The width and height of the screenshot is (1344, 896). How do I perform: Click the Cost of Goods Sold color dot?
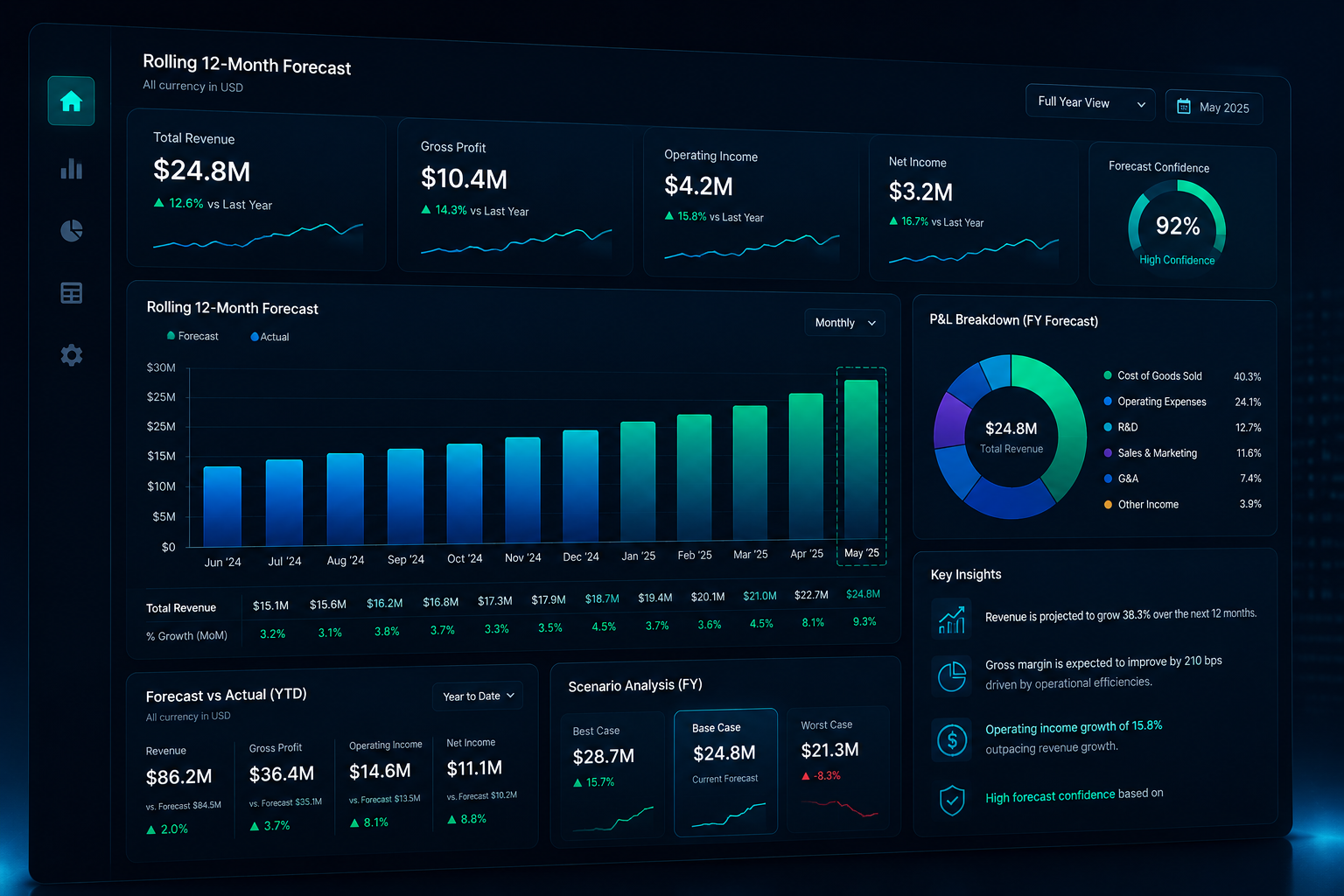pyautogui.click(x=1108, y=375)
